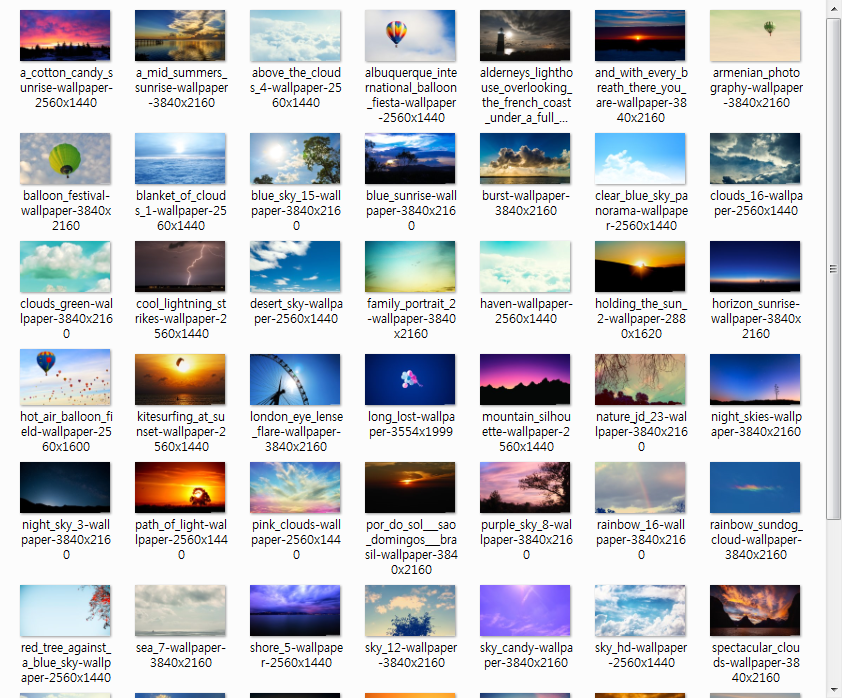This screenshot has width=842, height=698.
Task: Click the blanket_of_clouds_1 thumbnail
Action: point(180,158)
